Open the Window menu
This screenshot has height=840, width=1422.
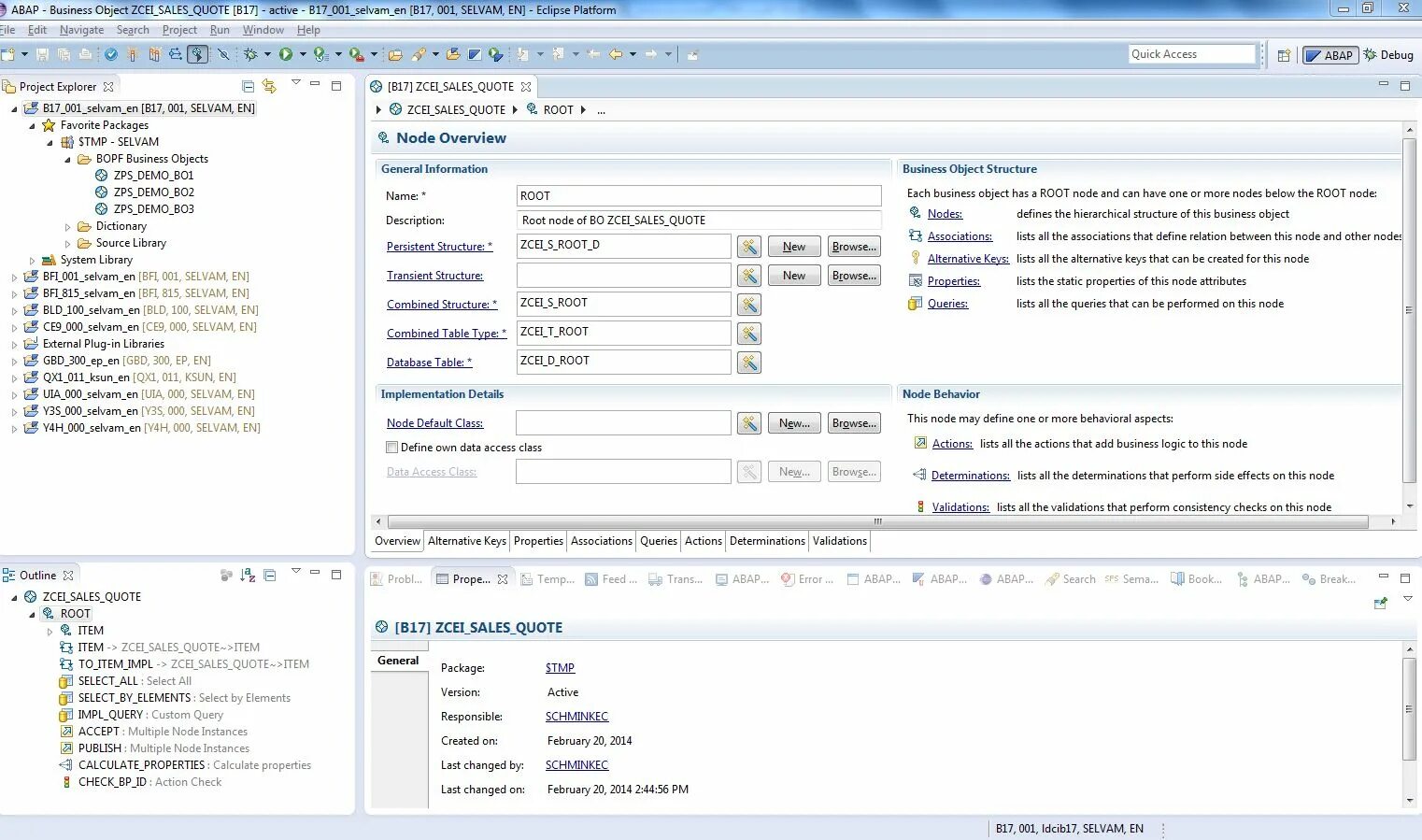point(263,30)
